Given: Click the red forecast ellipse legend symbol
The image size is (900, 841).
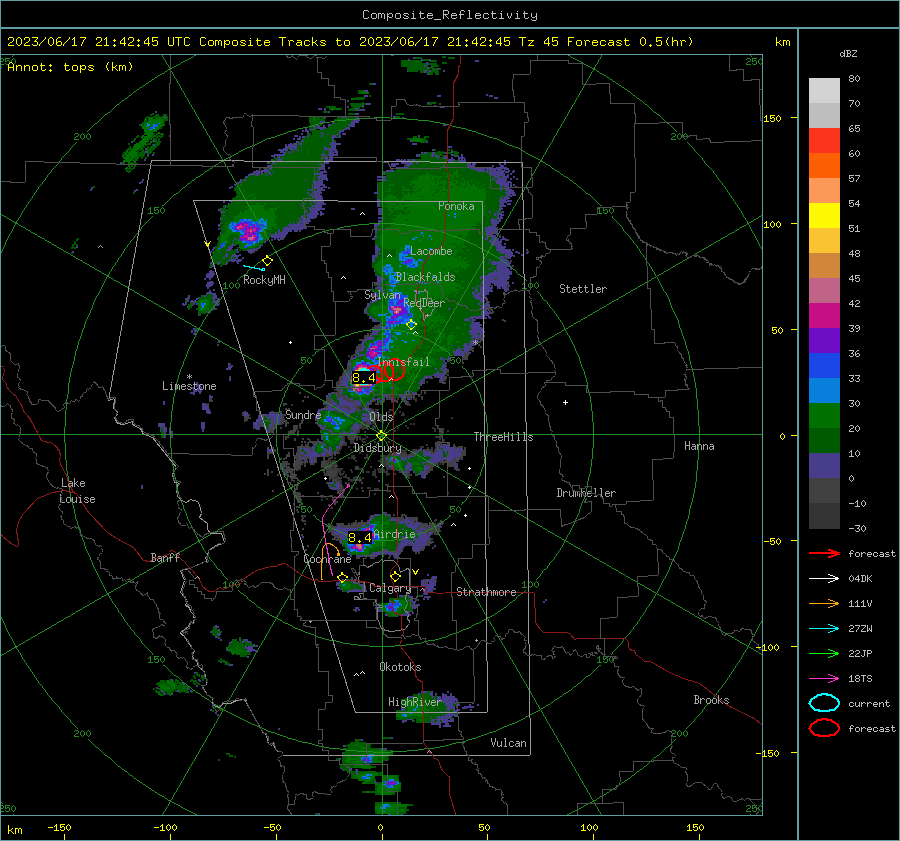Looking at the screenshot, I should coord(824,728).
